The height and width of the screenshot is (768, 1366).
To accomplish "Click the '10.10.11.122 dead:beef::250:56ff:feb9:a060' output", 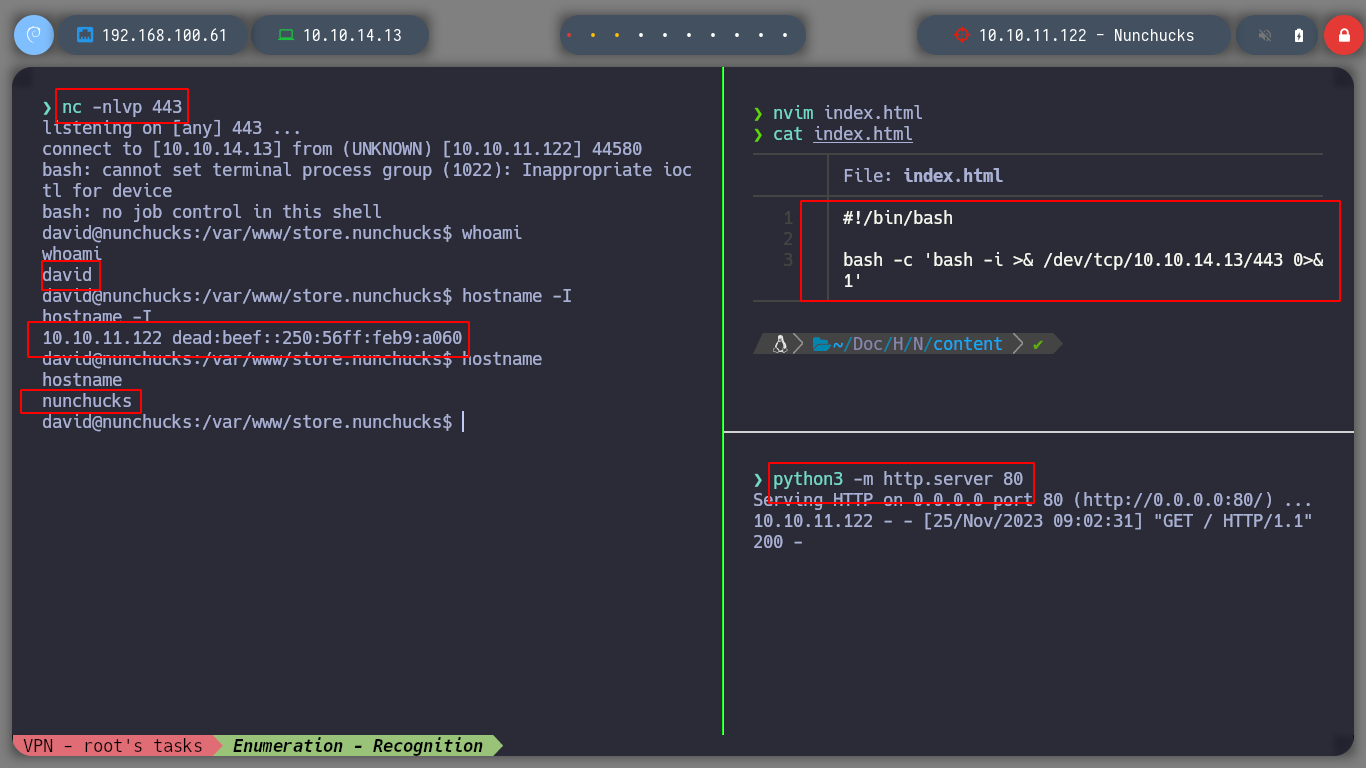I will (x=252, y=338).
